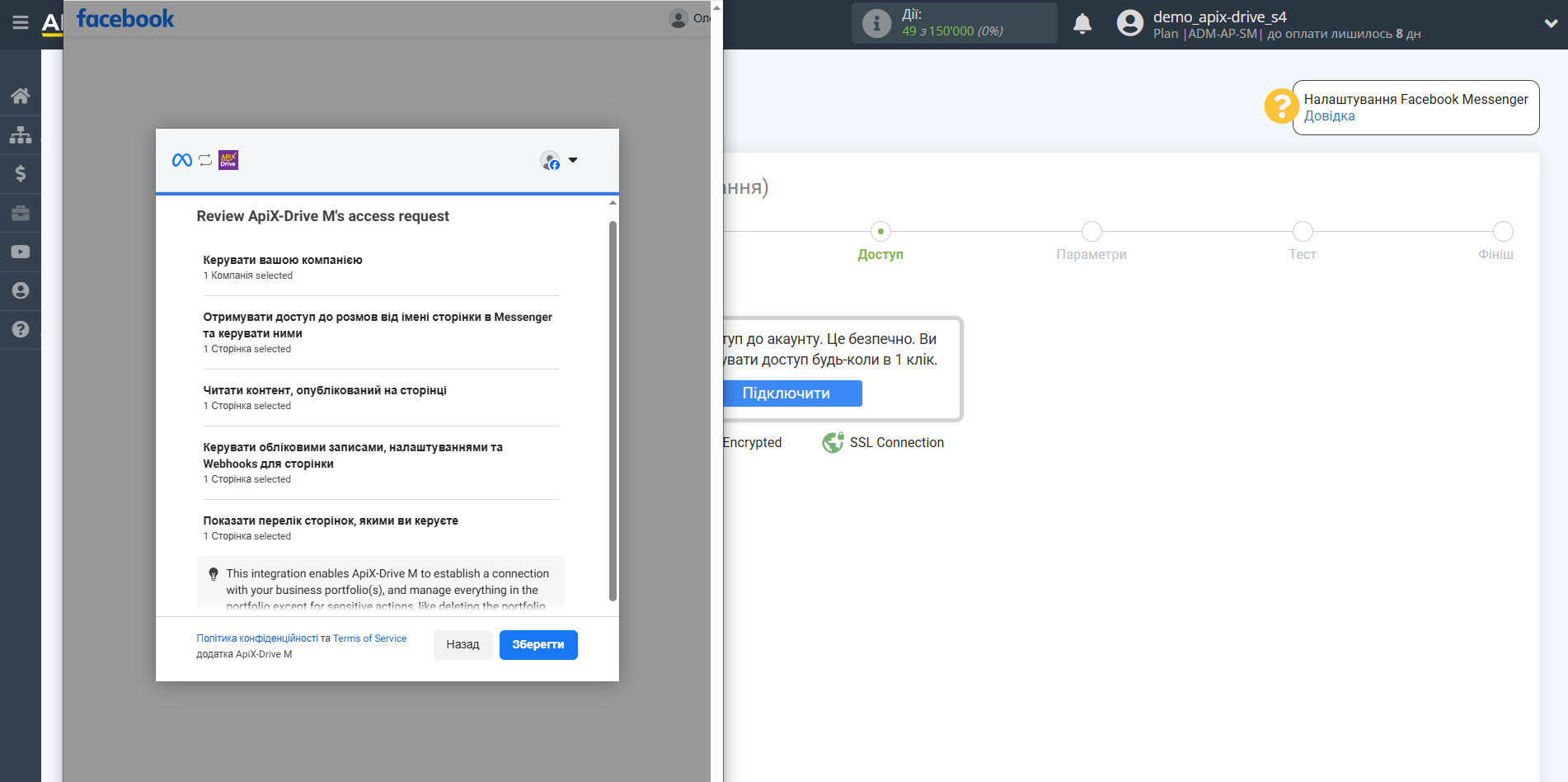Click the Meta logo in dialog header

click(x=182, y=160)
